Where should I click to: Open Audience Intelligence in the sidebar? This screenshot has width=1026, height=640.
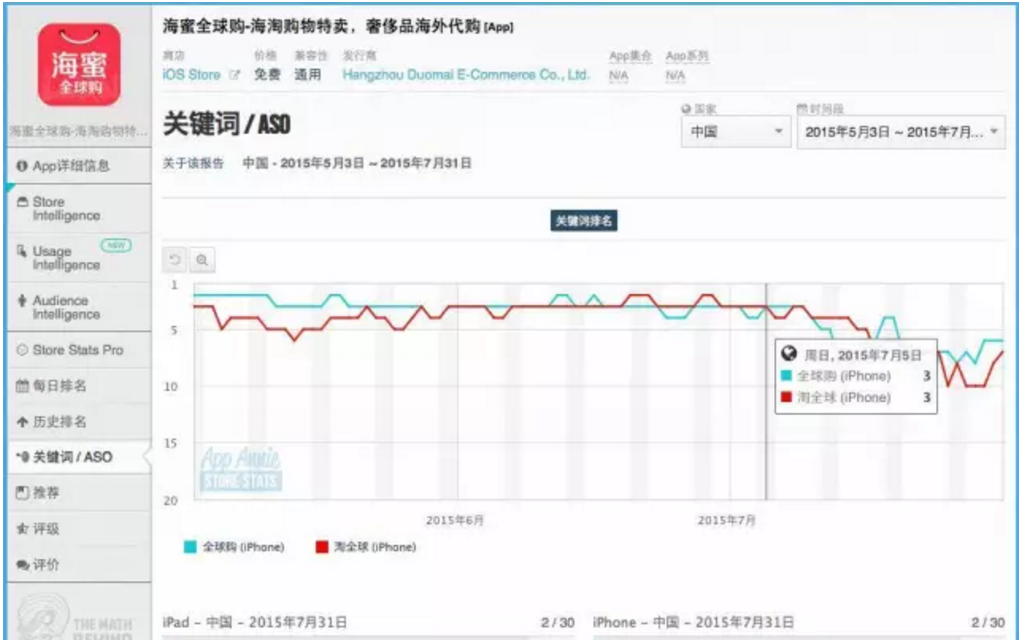[79, 308]
